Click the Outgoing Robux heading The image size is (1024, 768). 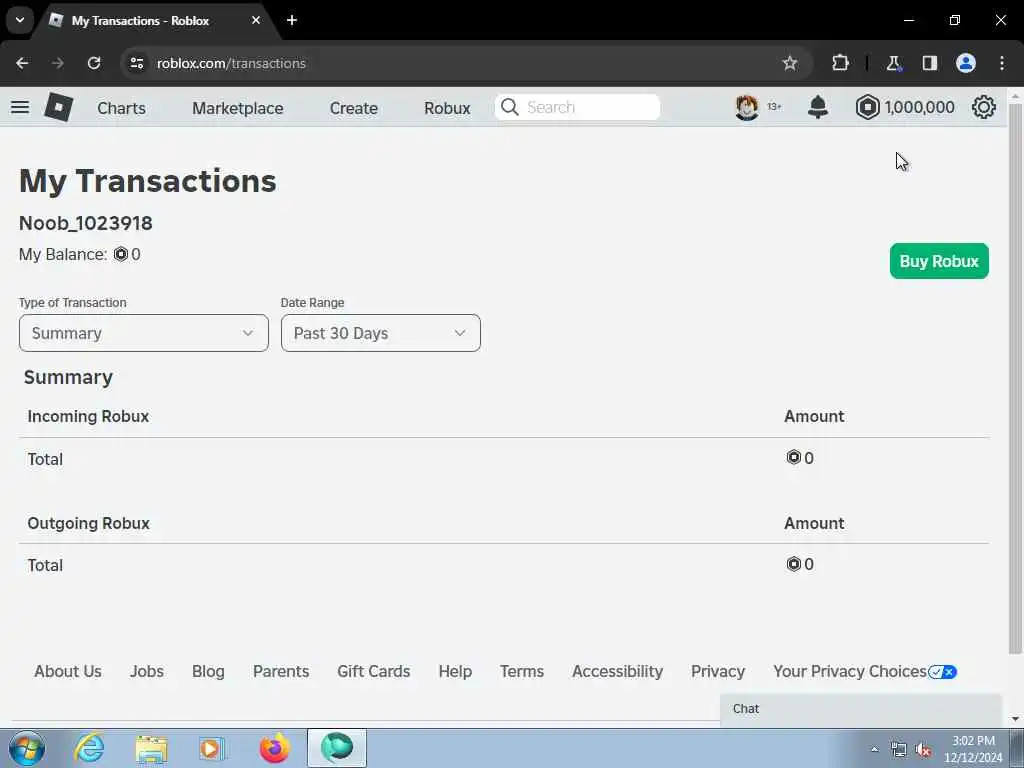click(88, 524)
